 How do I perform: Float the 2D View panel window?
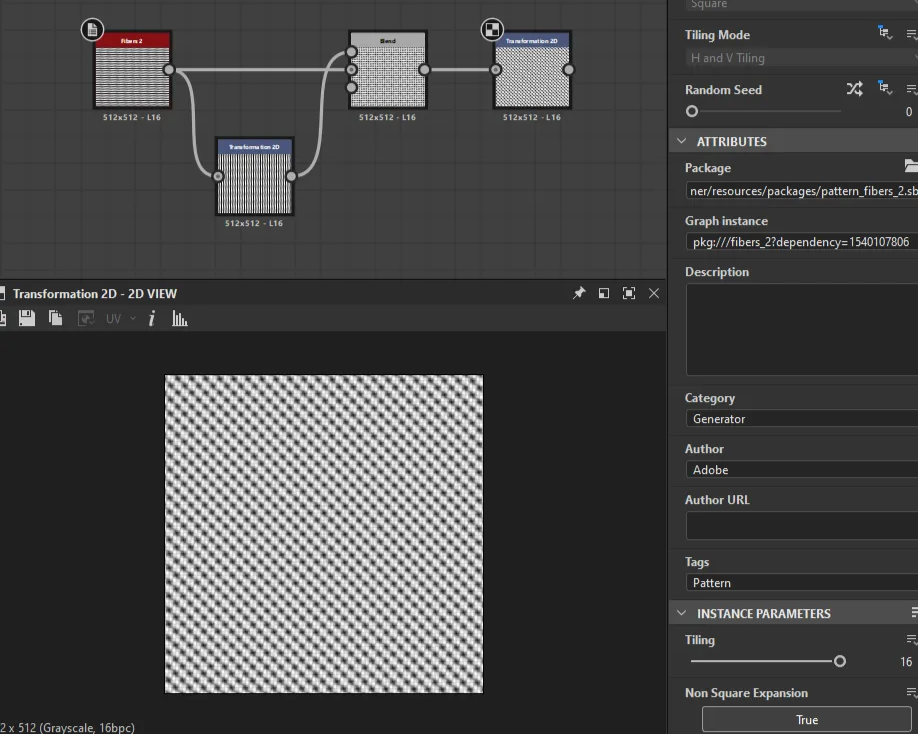pyautogui.click(x=604, y=293)
